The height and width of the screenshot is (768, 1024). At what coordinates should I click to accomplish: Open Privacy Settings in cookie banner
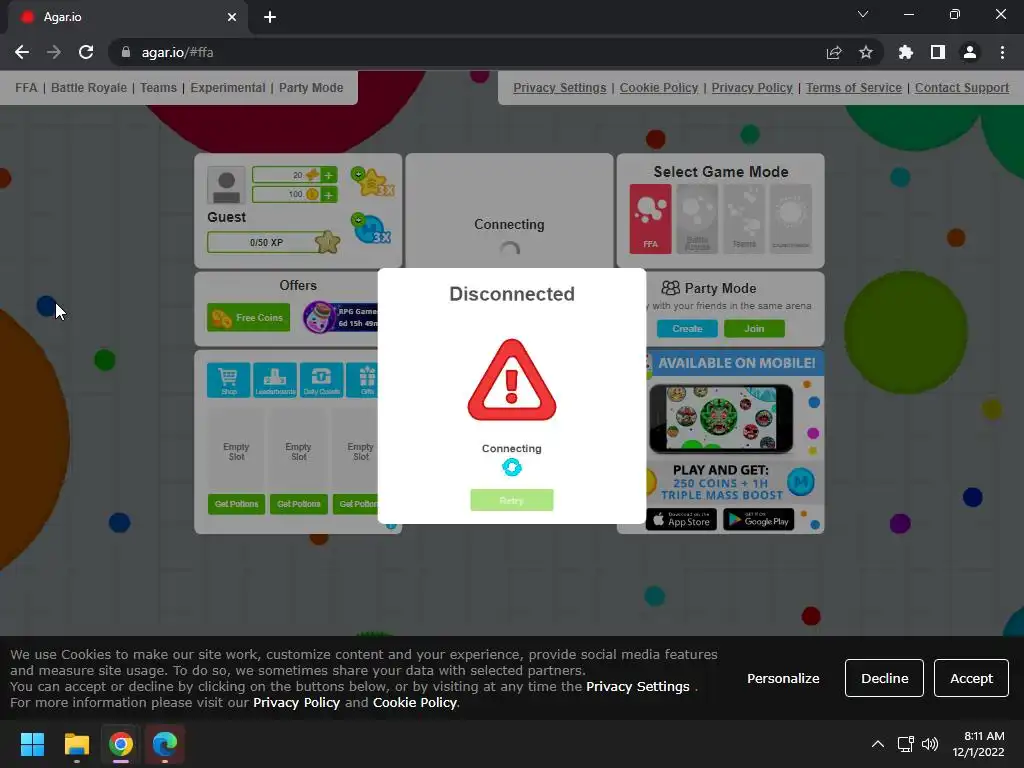click(637, 686)
